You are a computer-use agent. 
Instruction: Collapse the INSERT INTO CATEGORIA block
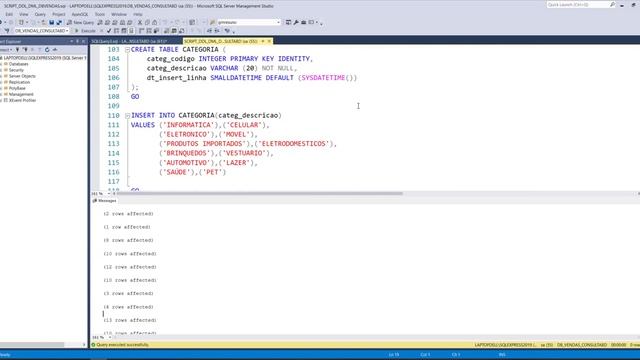[x=127, y=116]
